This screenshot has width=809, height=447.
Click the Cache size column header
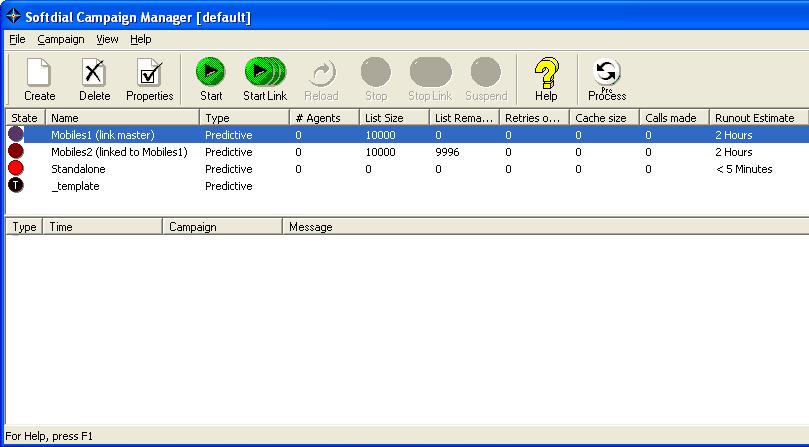(x=605, y=118)
